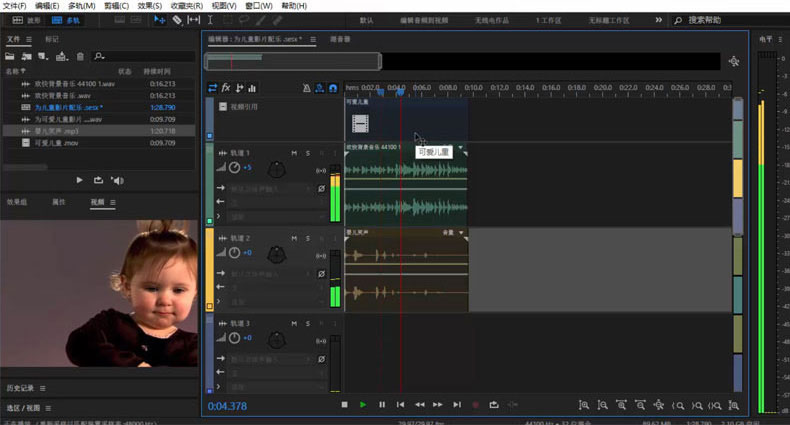Select the Slip tool in toolbar

(x=194, y=20)
